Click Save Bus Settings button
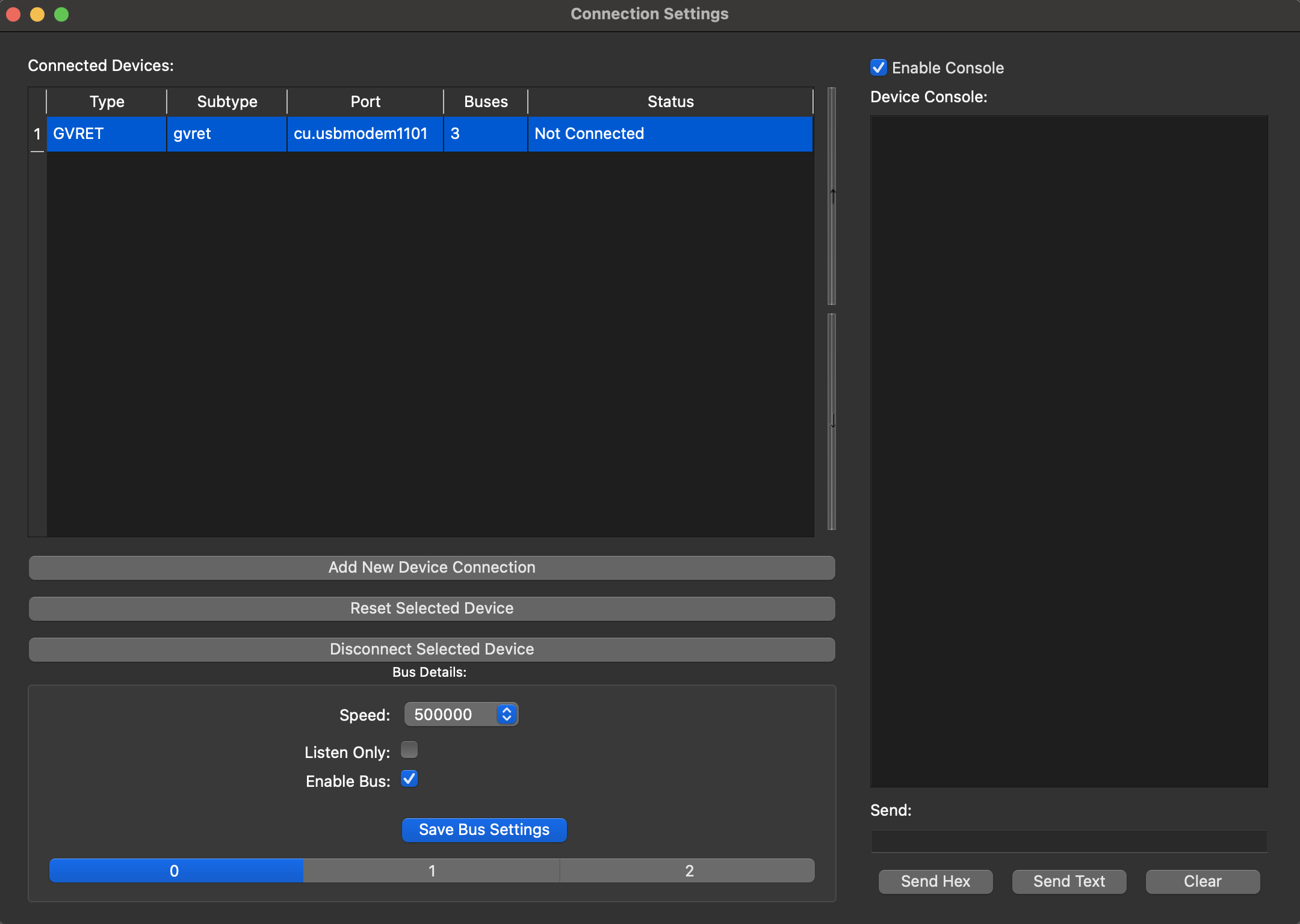The image size is (1300, 924). tap(484, 830)
